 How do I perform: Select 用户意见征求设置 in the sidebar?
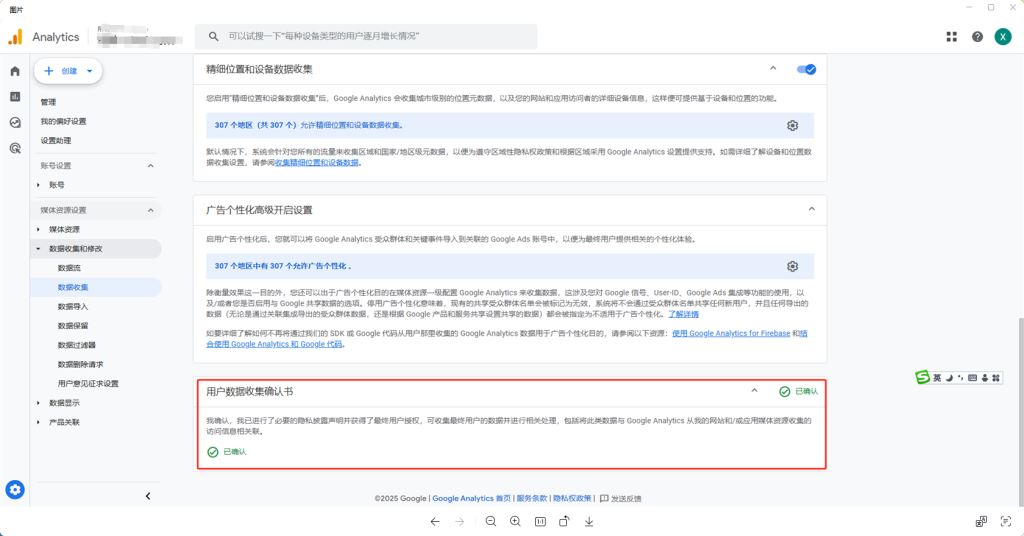coord(88,384)
